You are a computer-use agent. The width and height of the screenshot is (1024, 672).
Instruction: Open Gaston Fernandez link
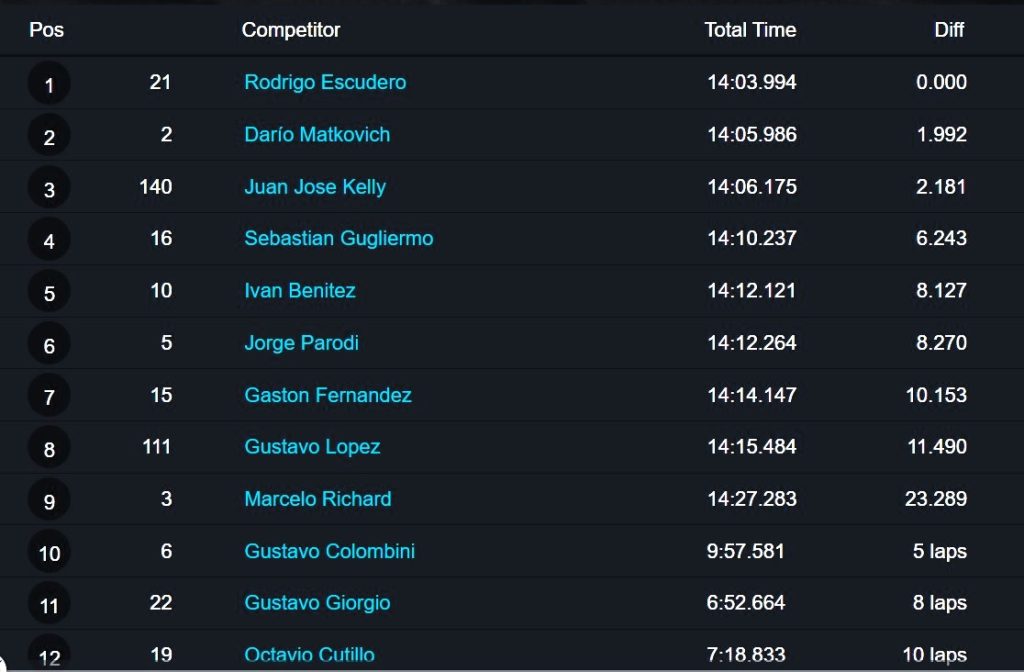[x=328, y=395]
